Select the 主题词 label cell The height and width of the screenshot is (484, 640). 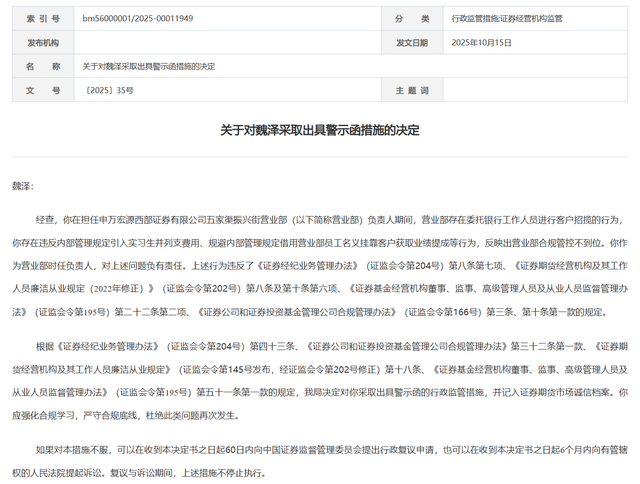click(x=412, y=90)
